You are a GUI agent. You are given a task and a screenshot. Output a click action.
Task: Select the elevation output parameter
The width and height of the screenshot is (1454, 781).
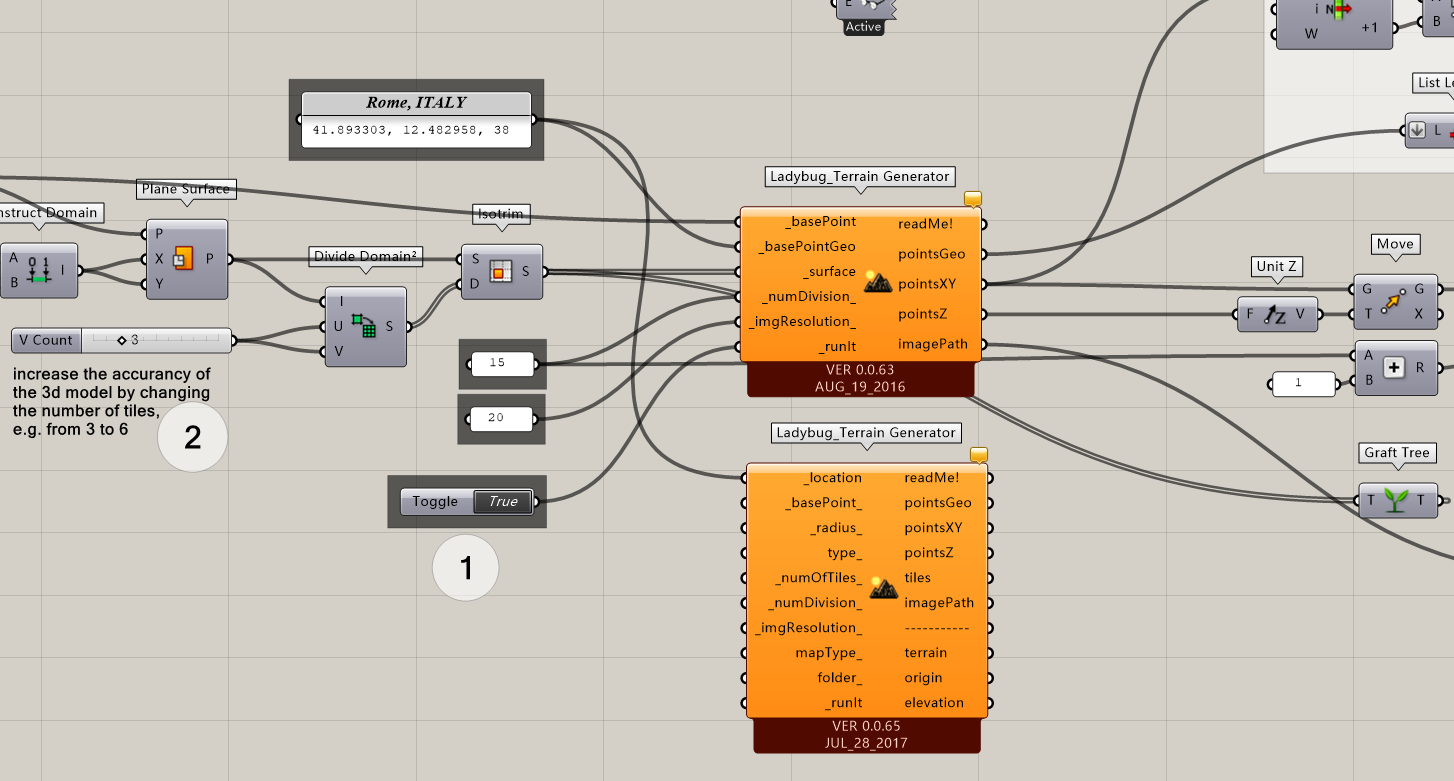click(934, 703)
